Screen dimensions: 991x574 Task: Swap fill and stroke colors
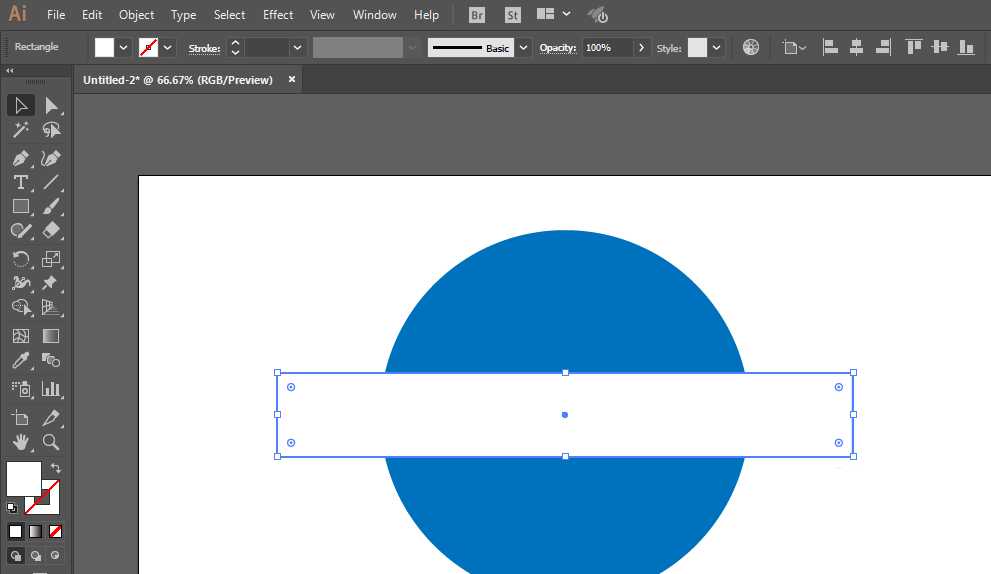tap(56, 468)
